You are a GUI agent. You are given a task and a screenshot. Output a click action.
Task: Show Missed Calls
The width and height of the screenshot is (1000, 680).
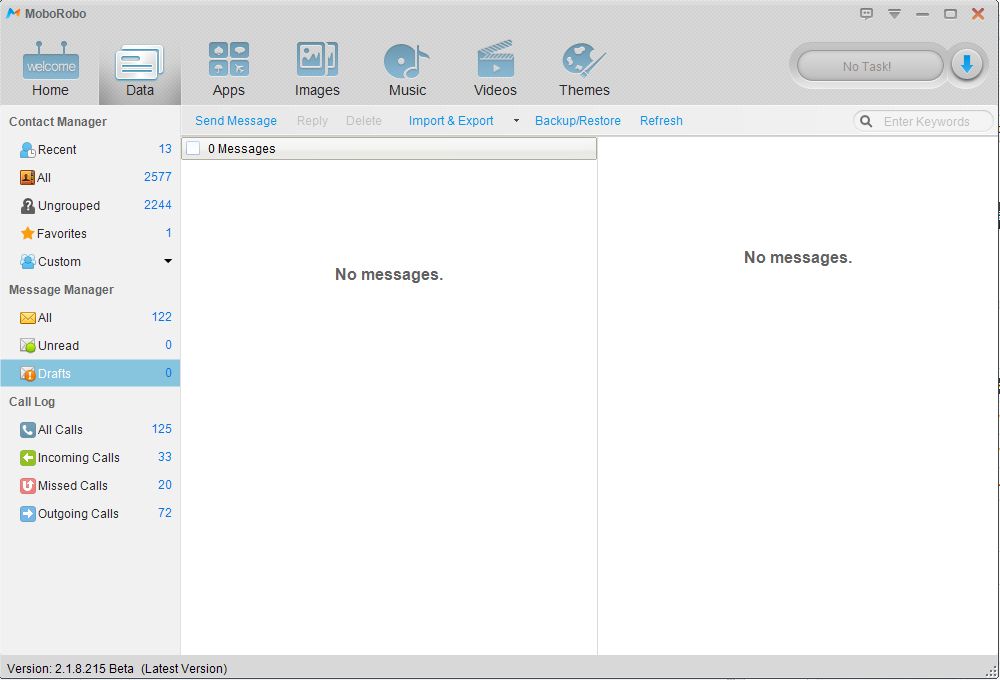pyautogui.click(x=90, y=485)
